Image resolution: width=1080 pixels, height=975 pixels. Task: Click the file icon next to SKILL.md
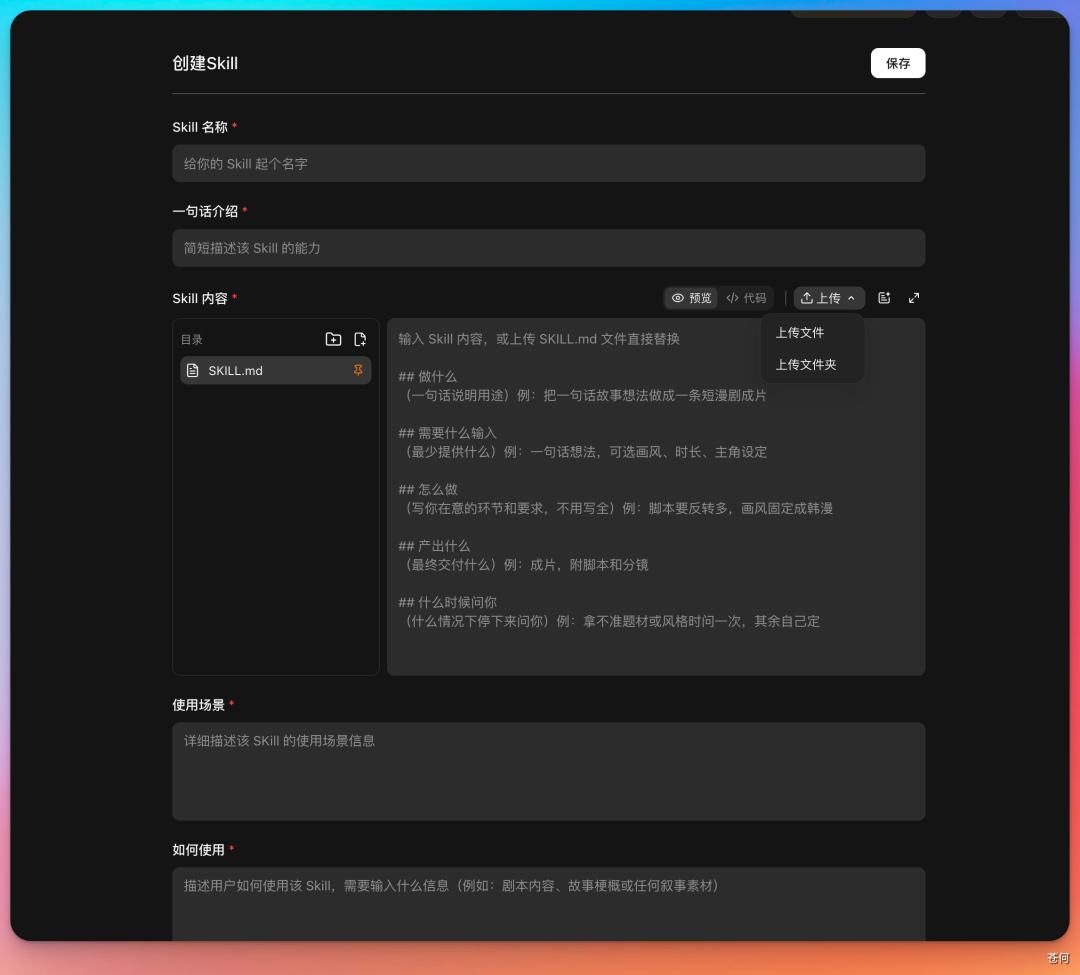click(x=193, y=370)
